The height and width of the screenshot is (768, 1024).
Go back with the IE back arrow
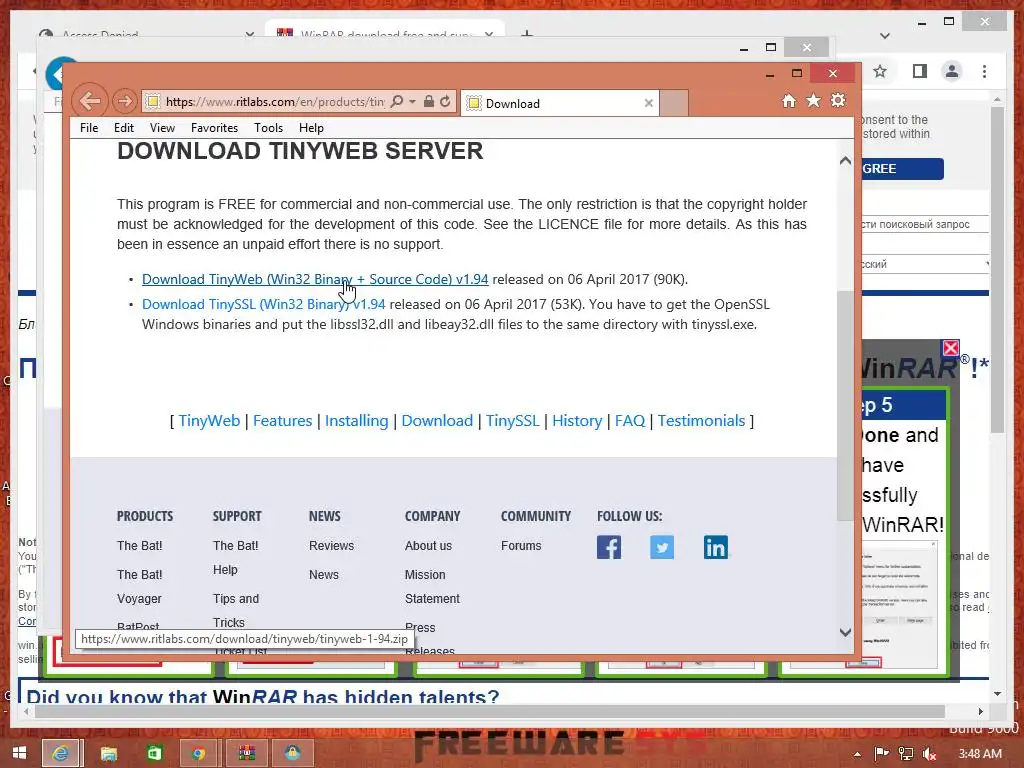(89, 101)
